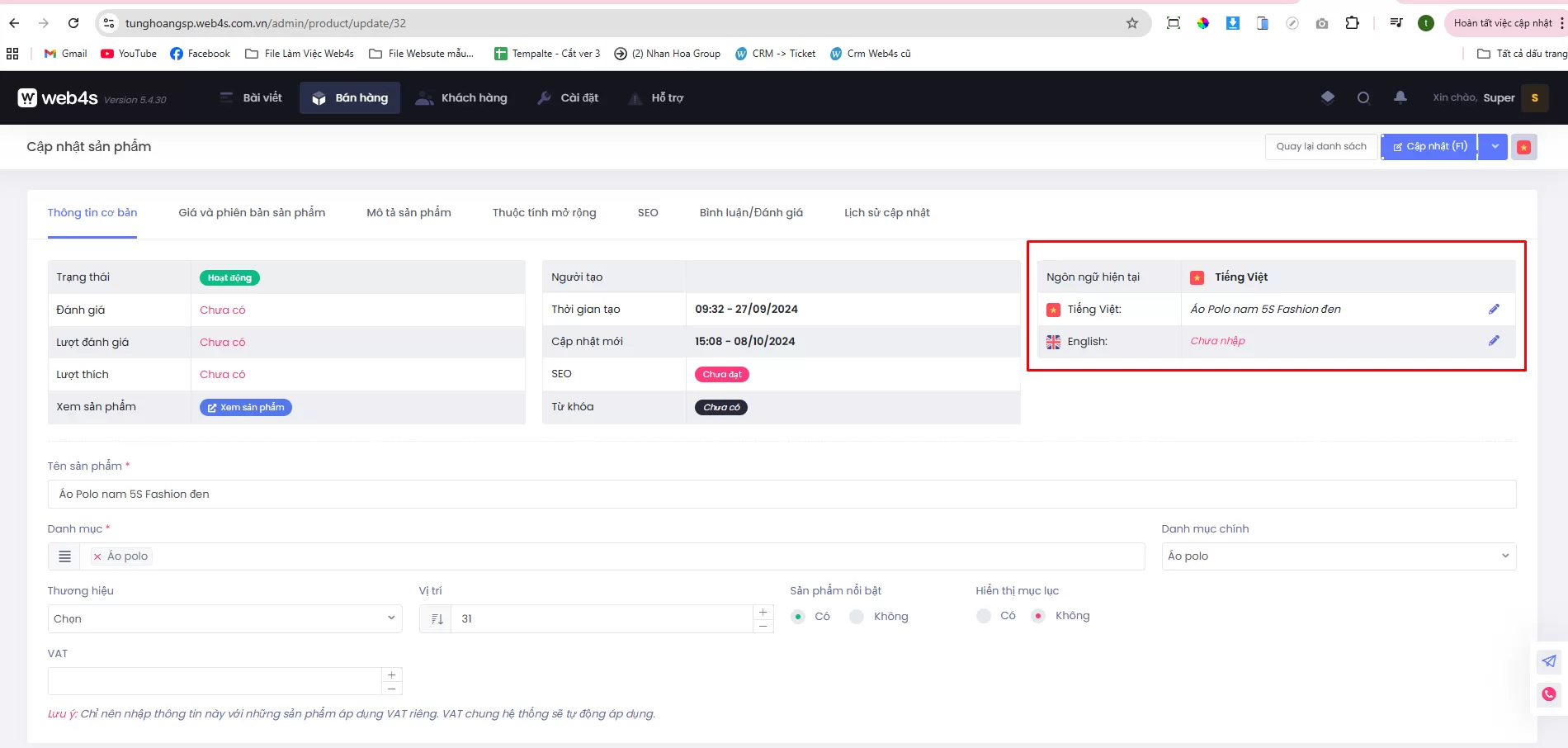Screen dimensions: 1568x748
Task: Click the paper plane message icon
Action: click(x=1548, y=660)
